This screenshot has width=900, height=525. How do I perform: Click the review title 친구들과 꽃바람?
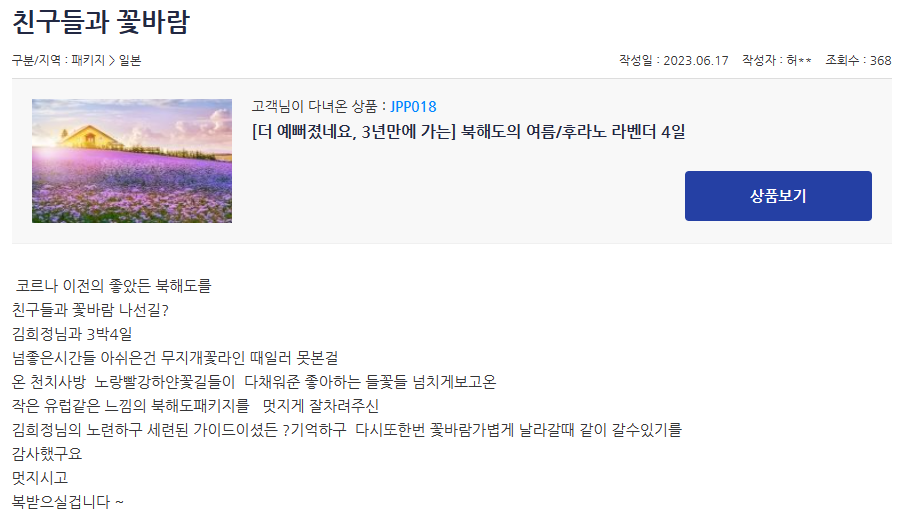coord(101,22)
